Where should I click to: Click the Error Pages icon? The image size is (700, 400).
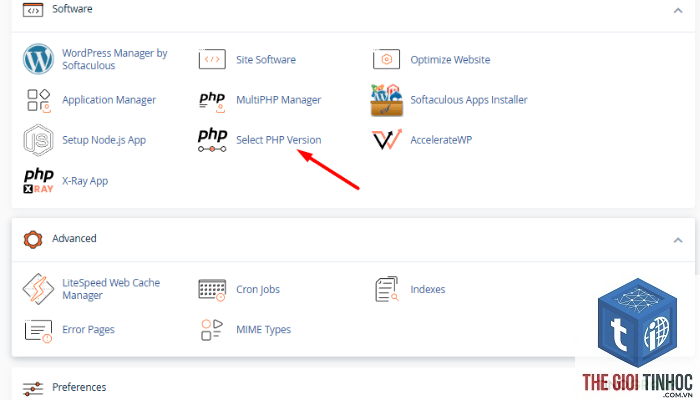coord(38,330)
